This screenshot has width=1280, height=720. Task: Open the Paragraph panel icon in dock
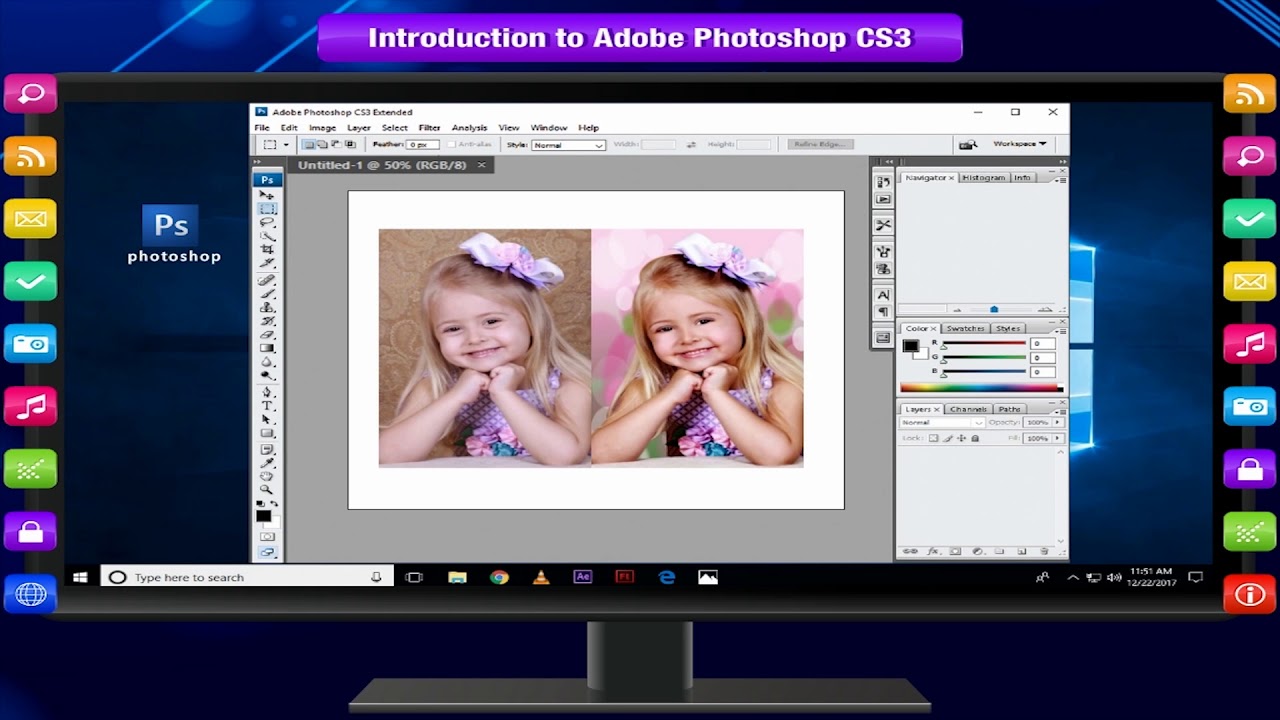click(x=883, y=312)
